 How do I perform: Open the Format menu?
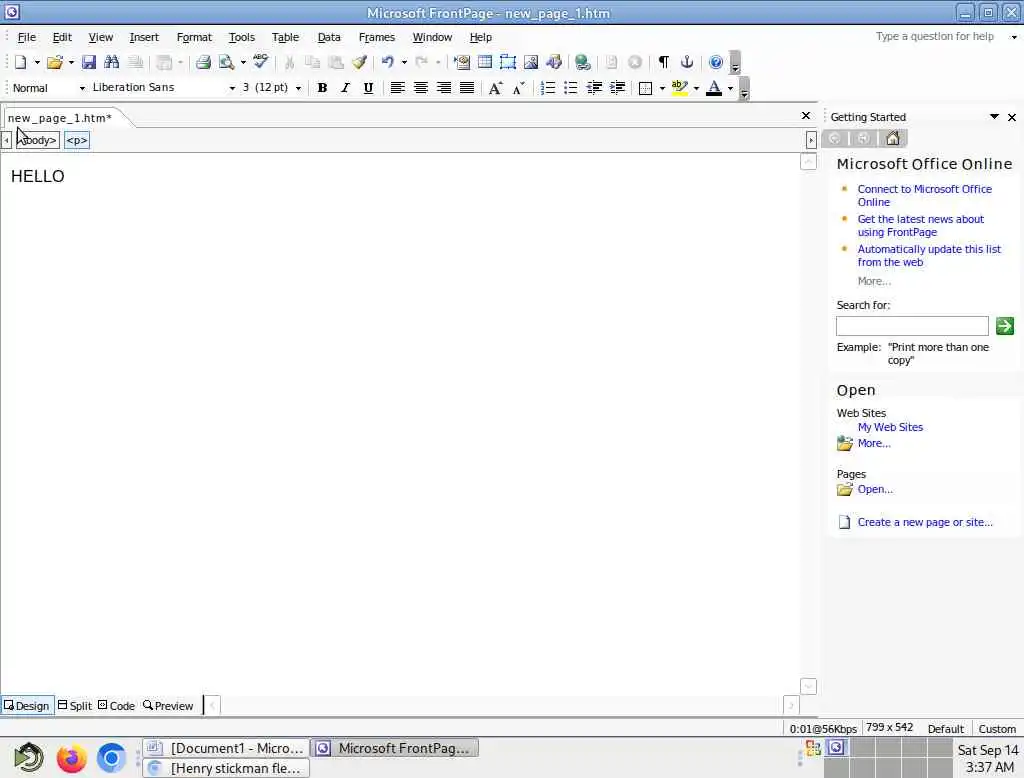point(194,37)
